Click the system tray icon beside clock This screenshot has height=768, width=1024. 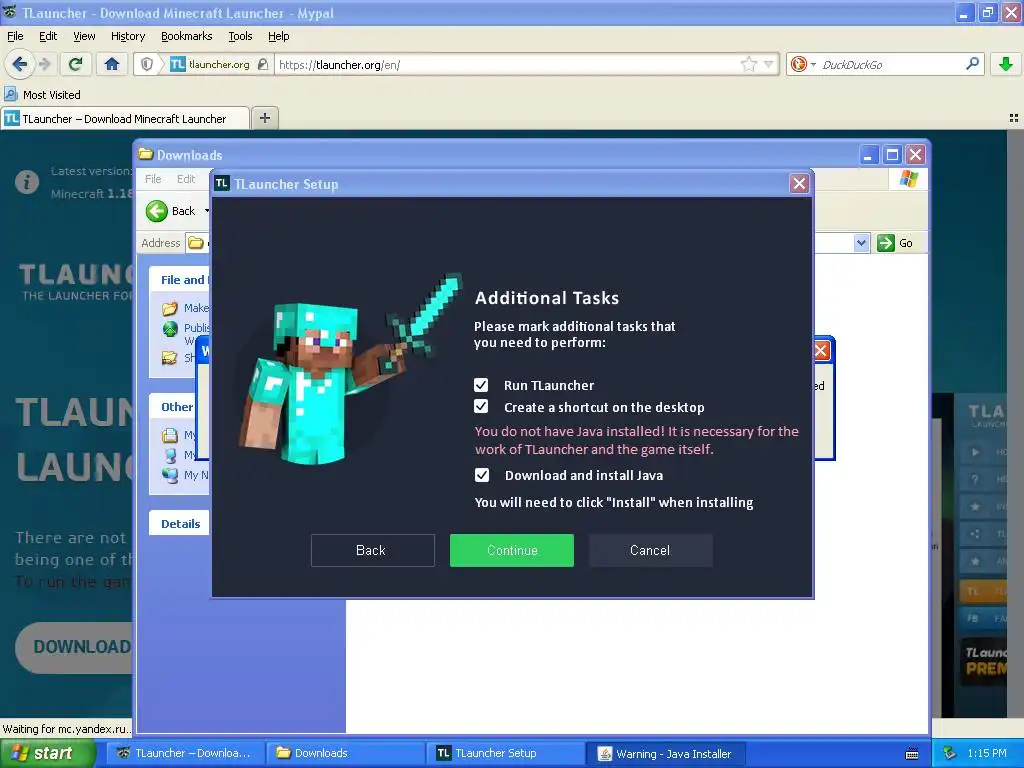(x=949, y=753)
